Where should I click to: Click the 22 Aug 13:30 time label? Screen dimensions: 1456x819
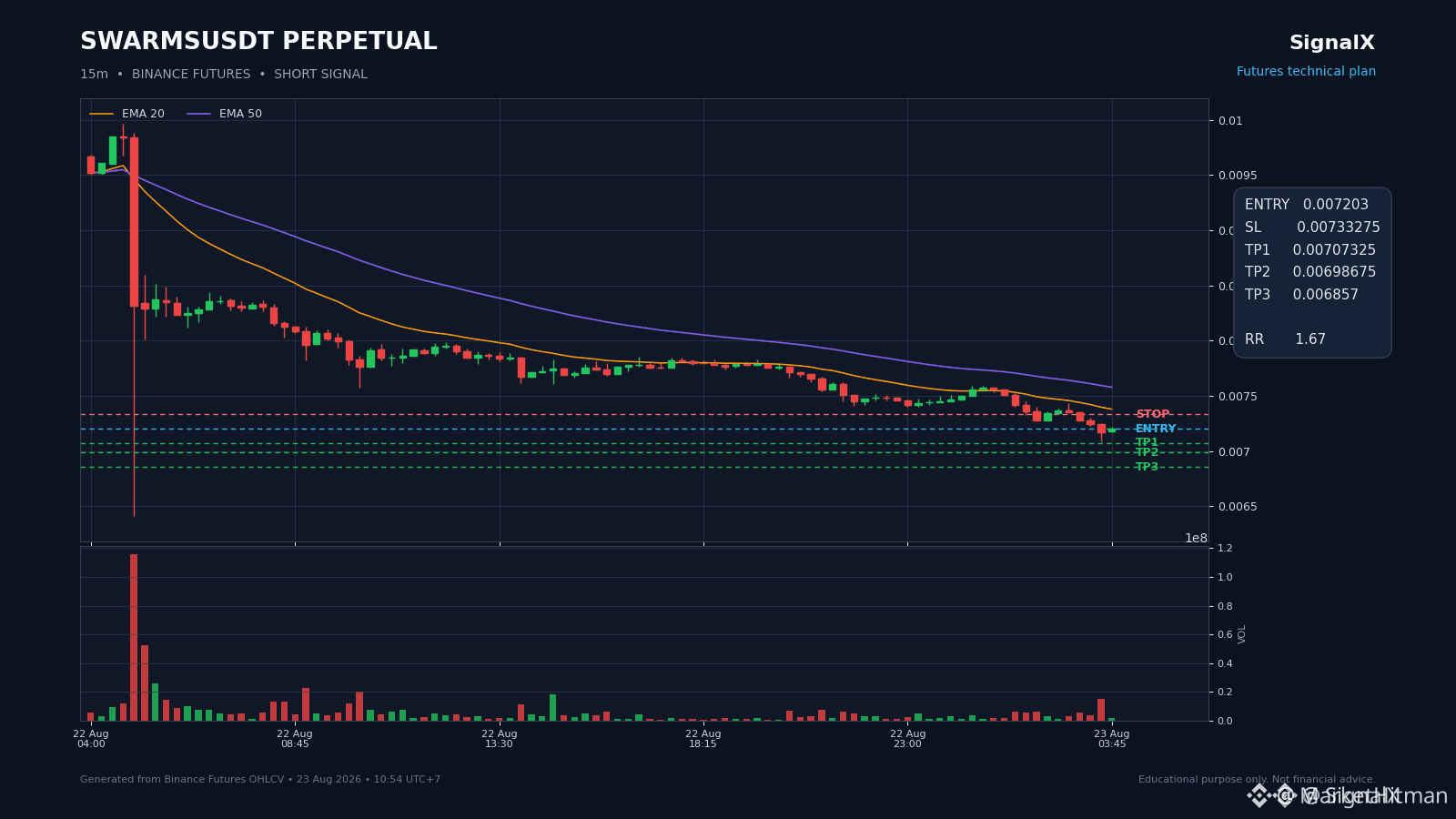pyautogui.click(x=499, y=739)
